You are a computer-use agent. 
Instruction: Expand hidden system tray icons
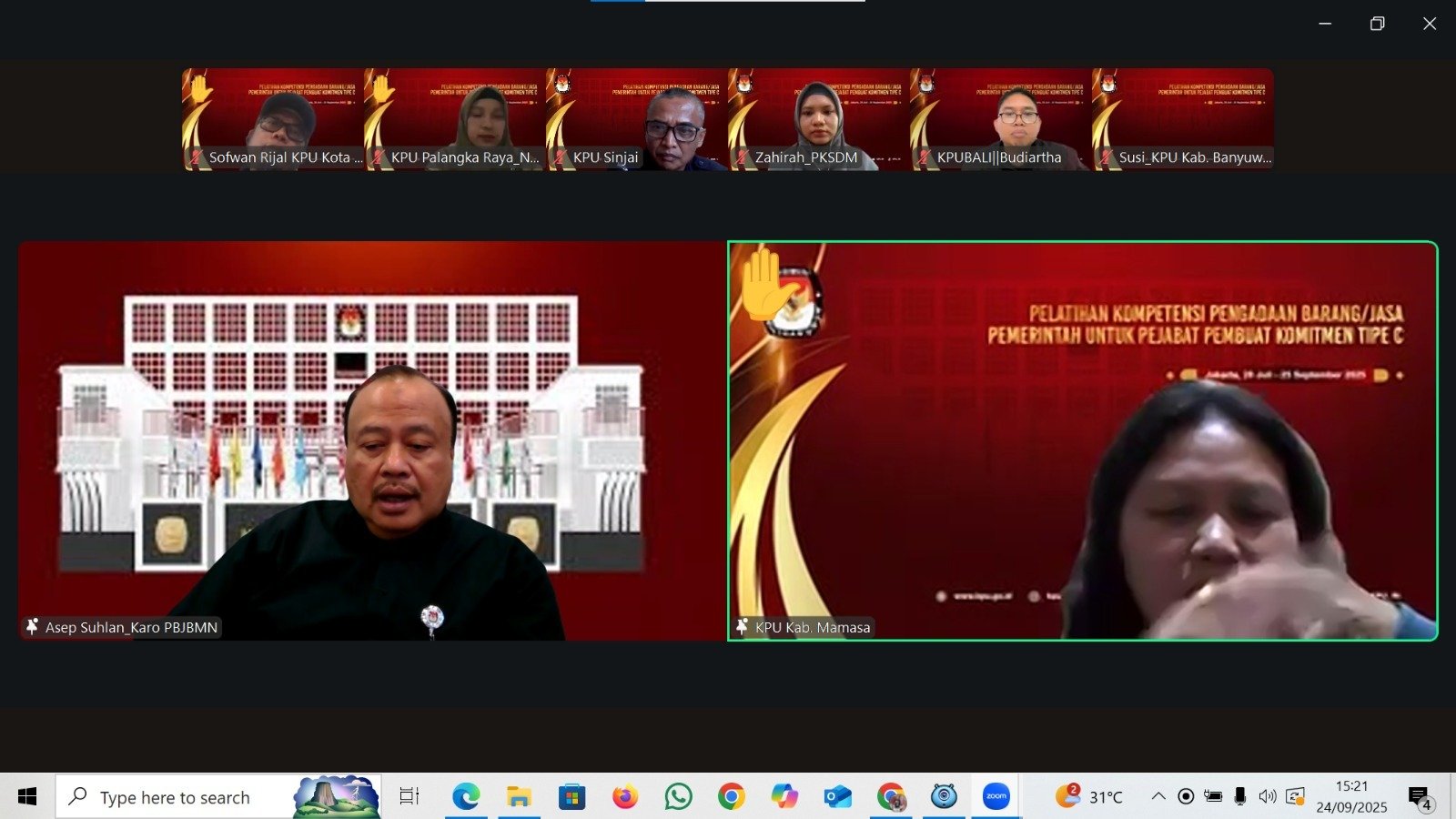click(x=1158, y=797)
